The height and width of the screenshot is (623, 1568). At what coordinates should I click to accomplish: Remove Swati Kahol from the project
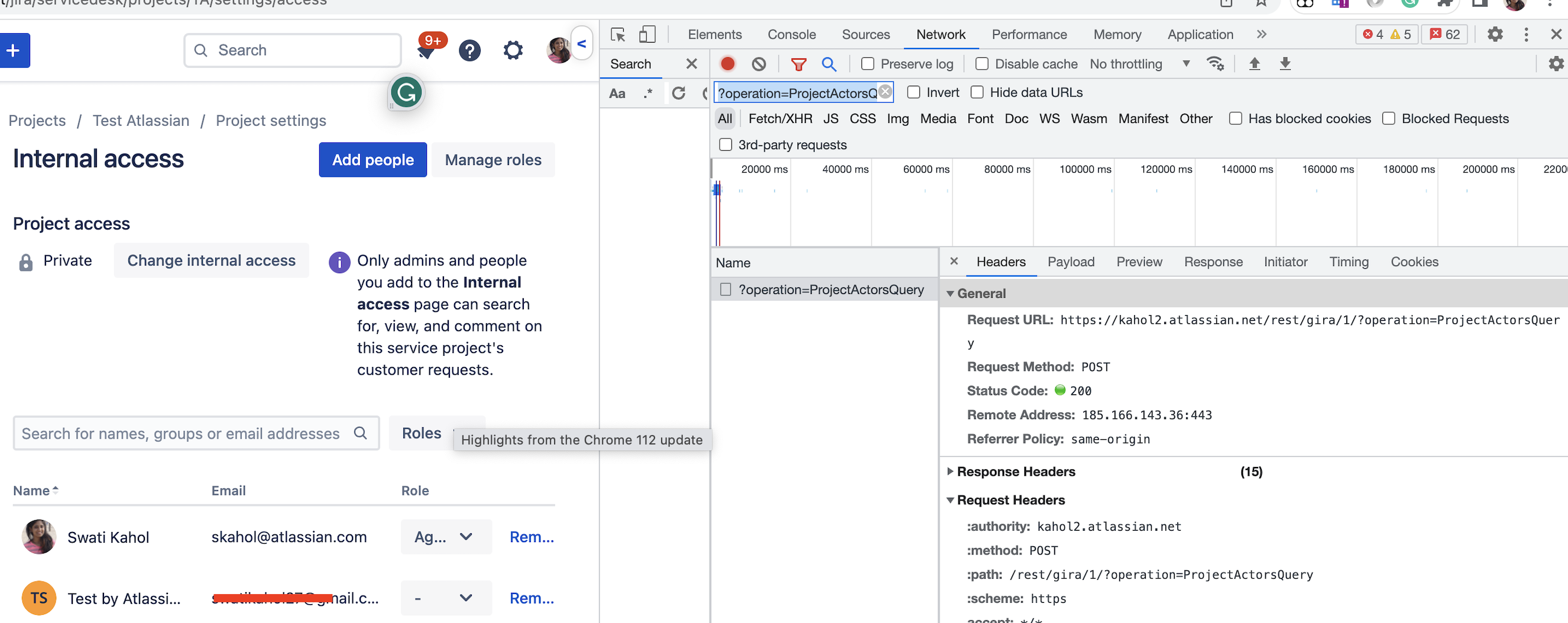coord(532,537)
